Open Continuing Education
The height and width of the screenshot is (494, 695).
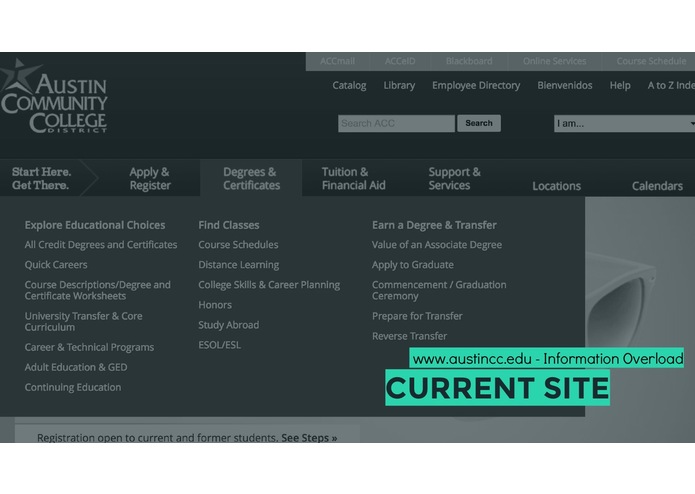pos(73,387)
